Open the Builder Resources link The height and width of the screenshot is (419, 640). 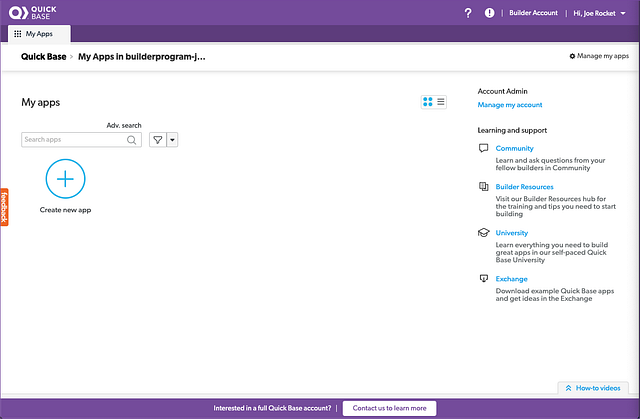click(x=524, y=187)
